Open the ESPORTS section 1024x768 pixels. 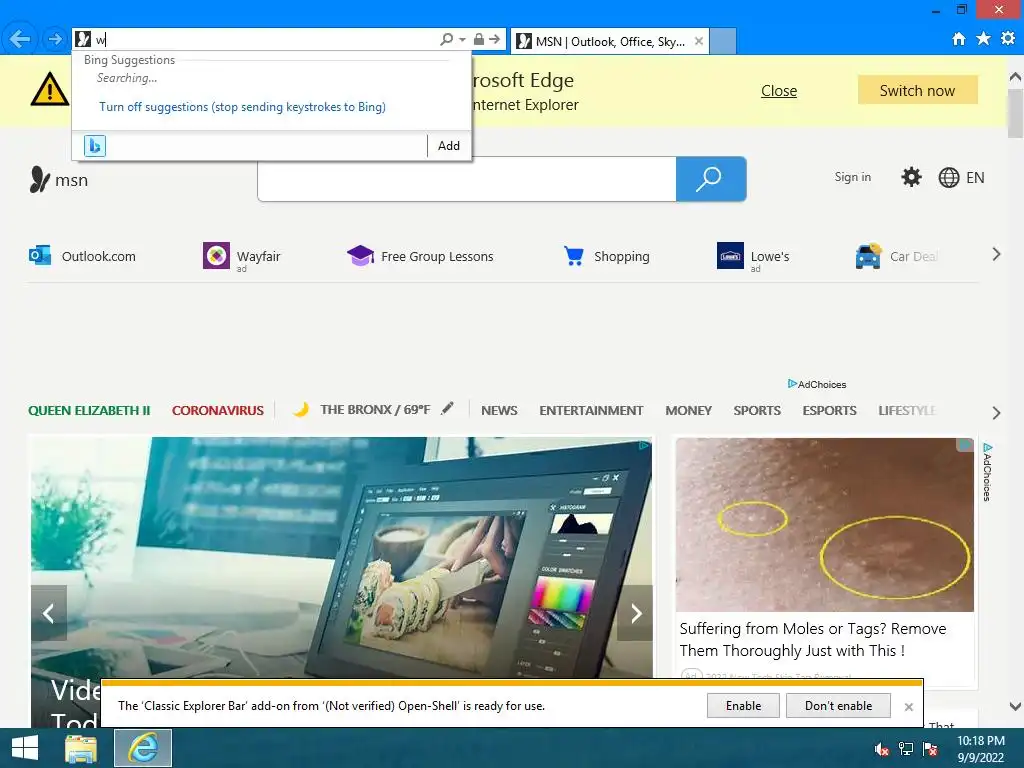coord(829,411)
